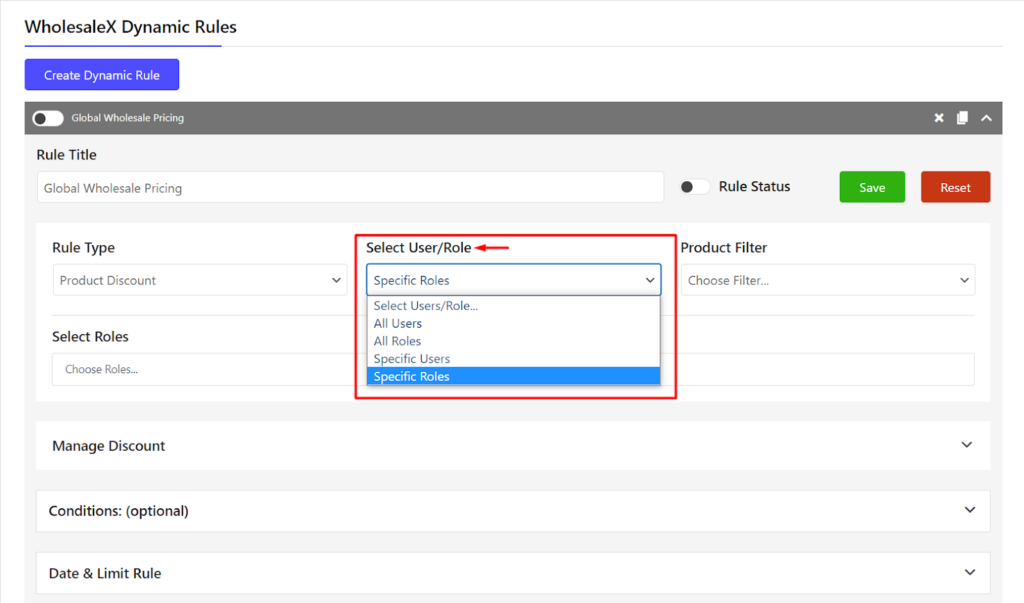The image size is (1024, 603).
Task: Enable the Rule Status toggle
Action: (x=694, y=187)
